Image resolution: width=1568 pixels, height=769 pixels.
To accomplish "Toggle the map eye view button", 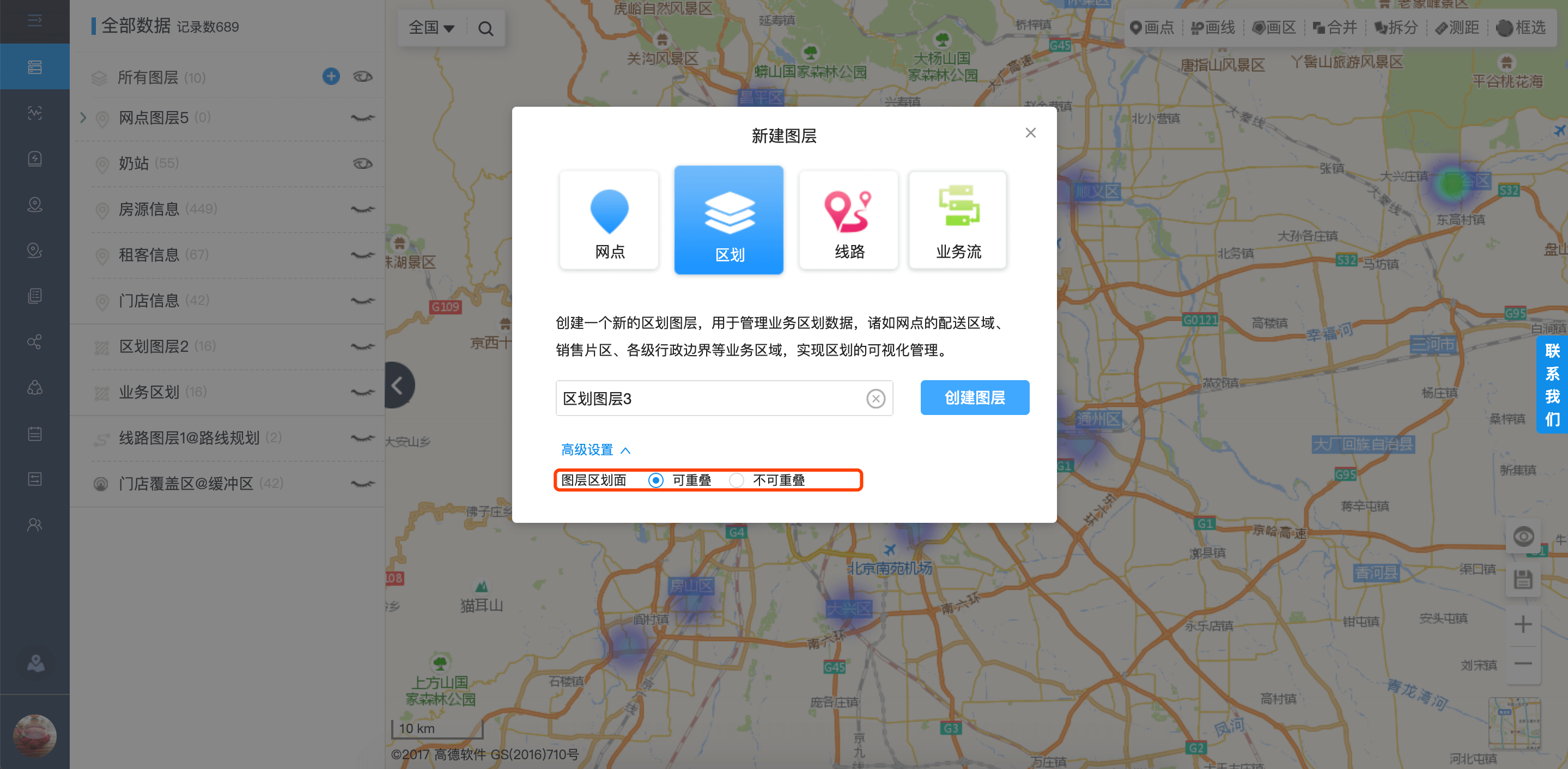I will 1523,536.
